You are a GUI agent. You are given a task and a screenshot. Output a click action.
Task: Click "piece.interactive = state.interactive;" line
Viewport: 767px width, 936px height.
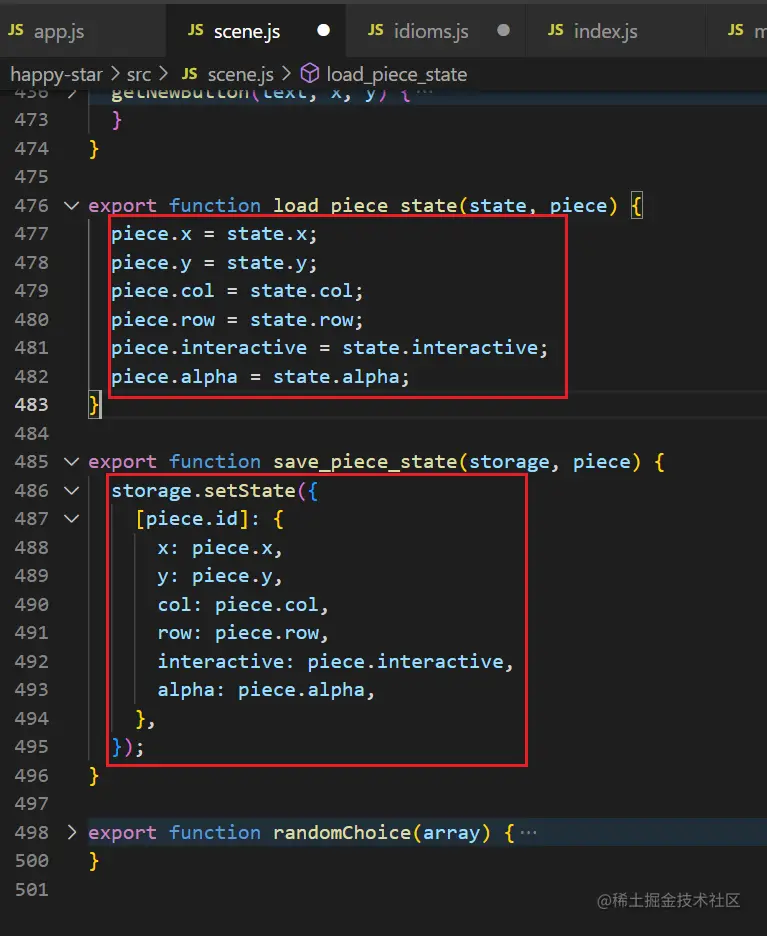329,348
